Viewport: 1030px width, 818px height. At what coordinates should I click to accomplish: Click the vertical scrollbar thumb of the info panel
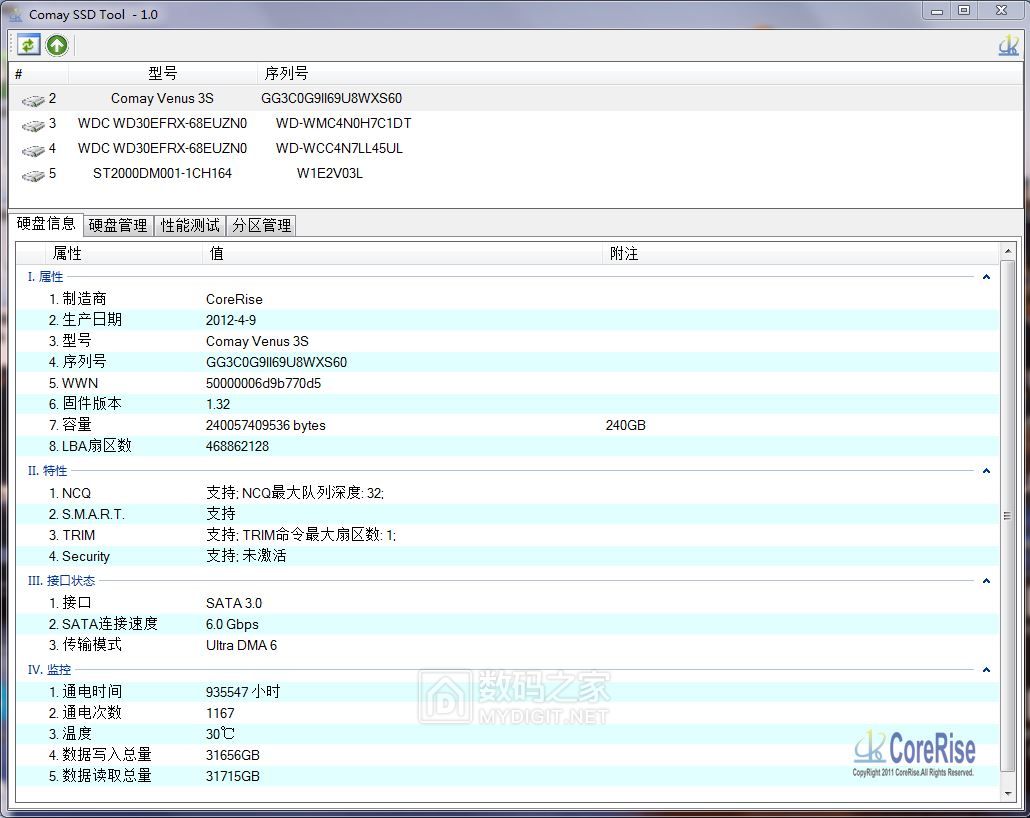click(x=1008, y=516)
